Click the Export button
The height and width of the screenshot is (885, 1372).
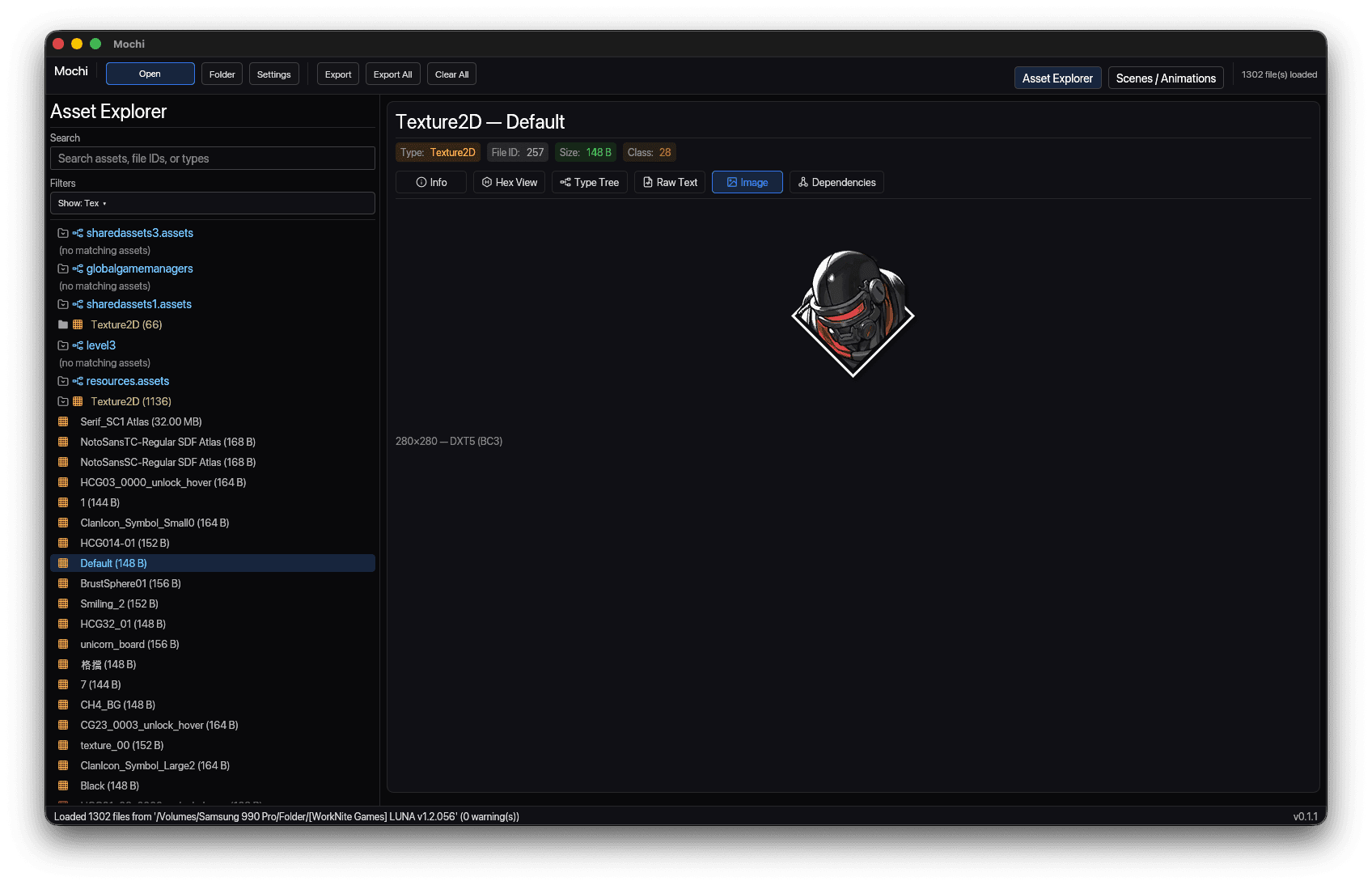coord(338,74)
